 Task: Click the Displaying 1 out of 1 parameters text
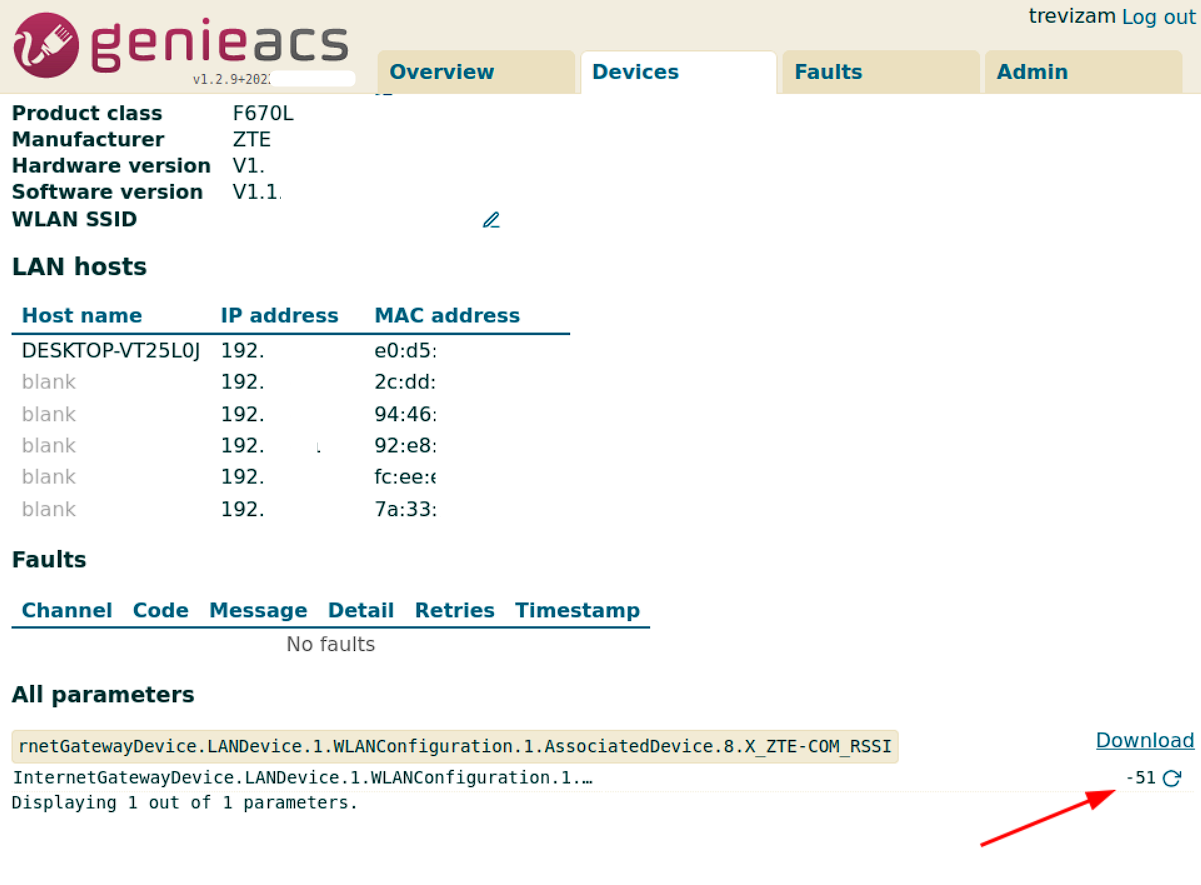tap(185, 802)
